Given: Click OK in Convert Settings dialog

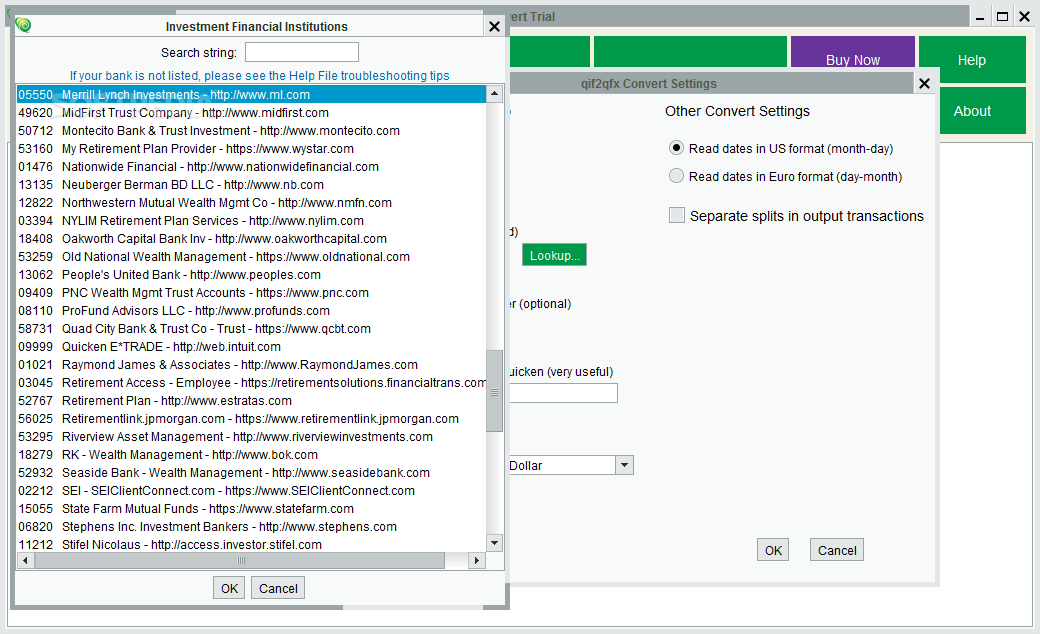Looking at the screenshot, I should coord(773,550).
